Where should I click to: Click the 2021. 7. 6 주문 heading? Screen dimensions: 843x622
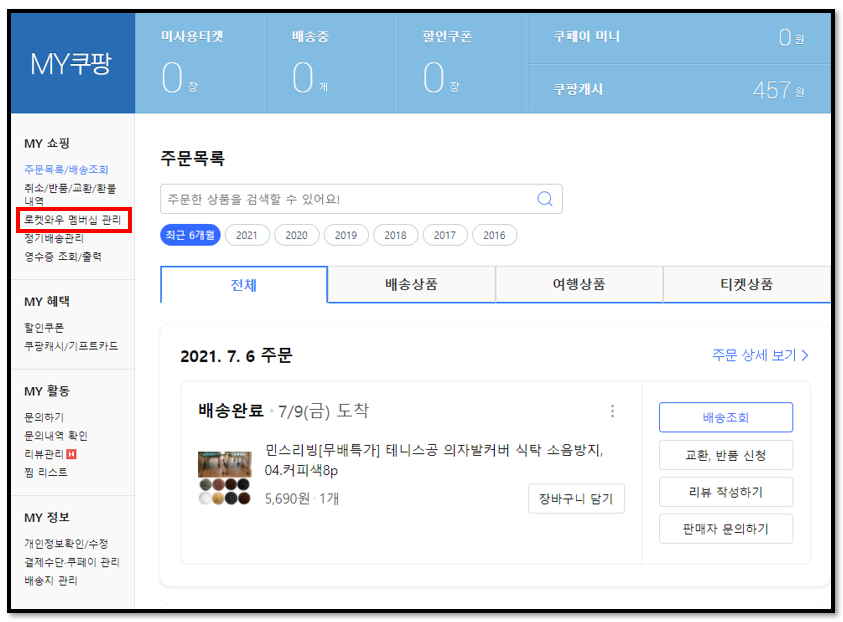point(236,356)
